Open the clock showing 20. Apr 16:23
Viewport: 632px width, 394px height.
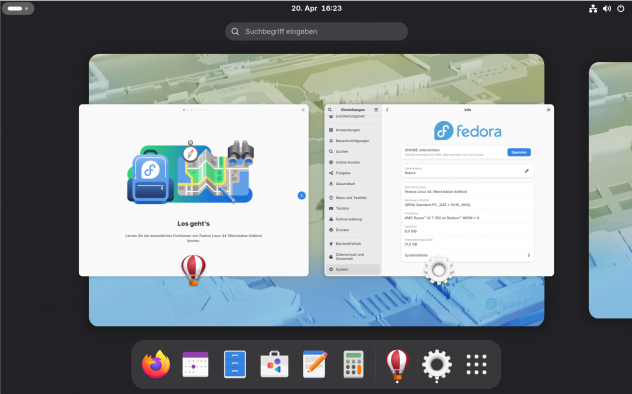point(316,8)
